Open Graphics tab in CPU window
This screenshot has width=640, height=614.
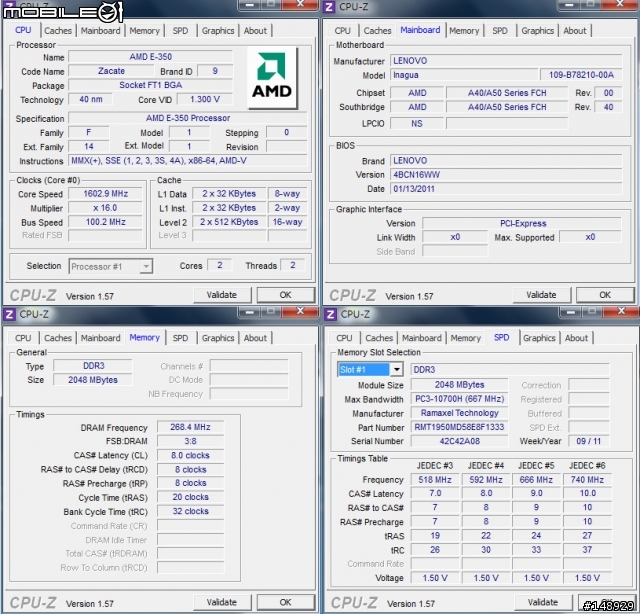218,31
